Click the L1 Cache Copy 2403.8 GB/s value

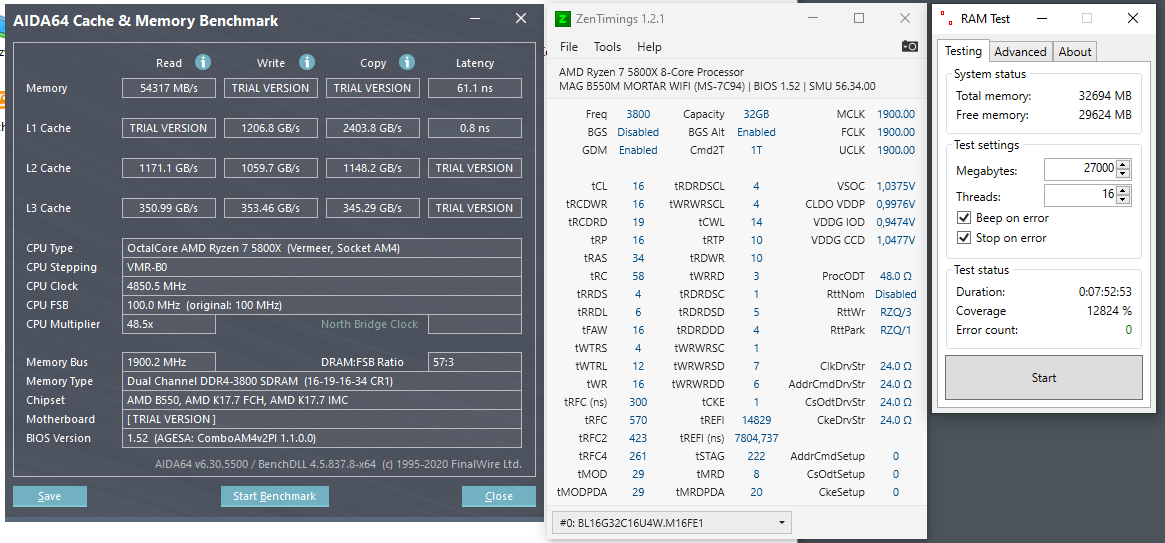coord(373,128)
